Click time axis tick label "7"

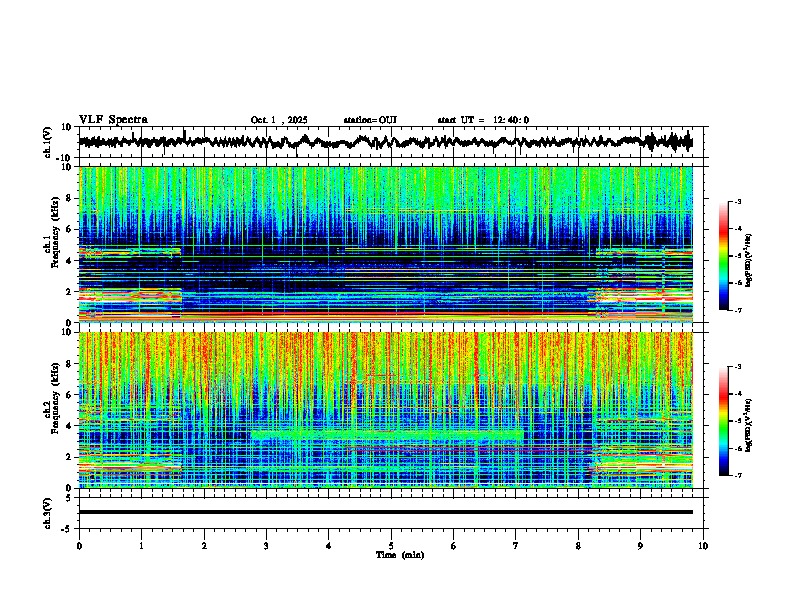[x=516, y=546]
